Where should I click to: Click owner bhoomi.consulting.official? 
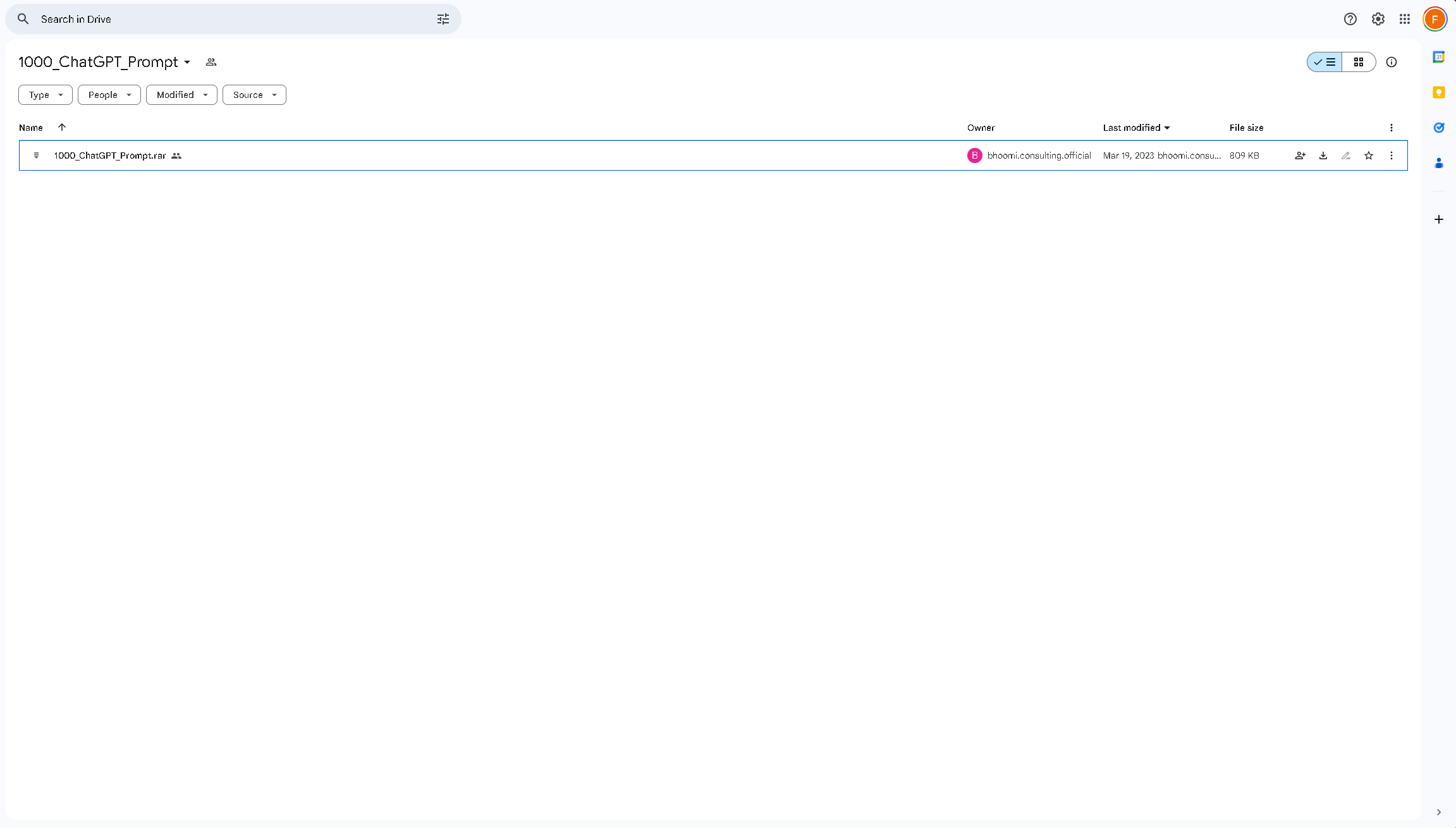(x=1039, y=155)
